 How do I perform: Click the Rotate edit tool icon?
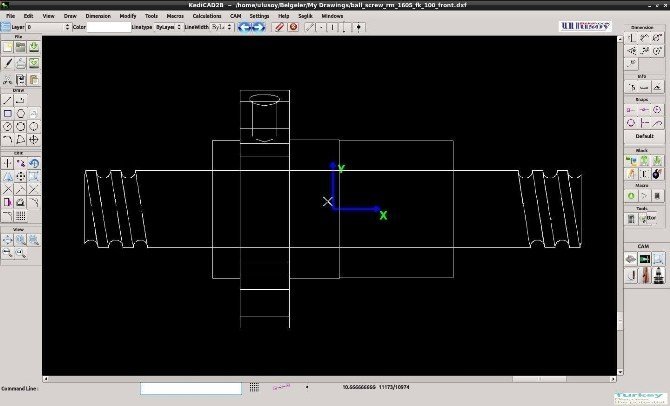coord(34,164)
